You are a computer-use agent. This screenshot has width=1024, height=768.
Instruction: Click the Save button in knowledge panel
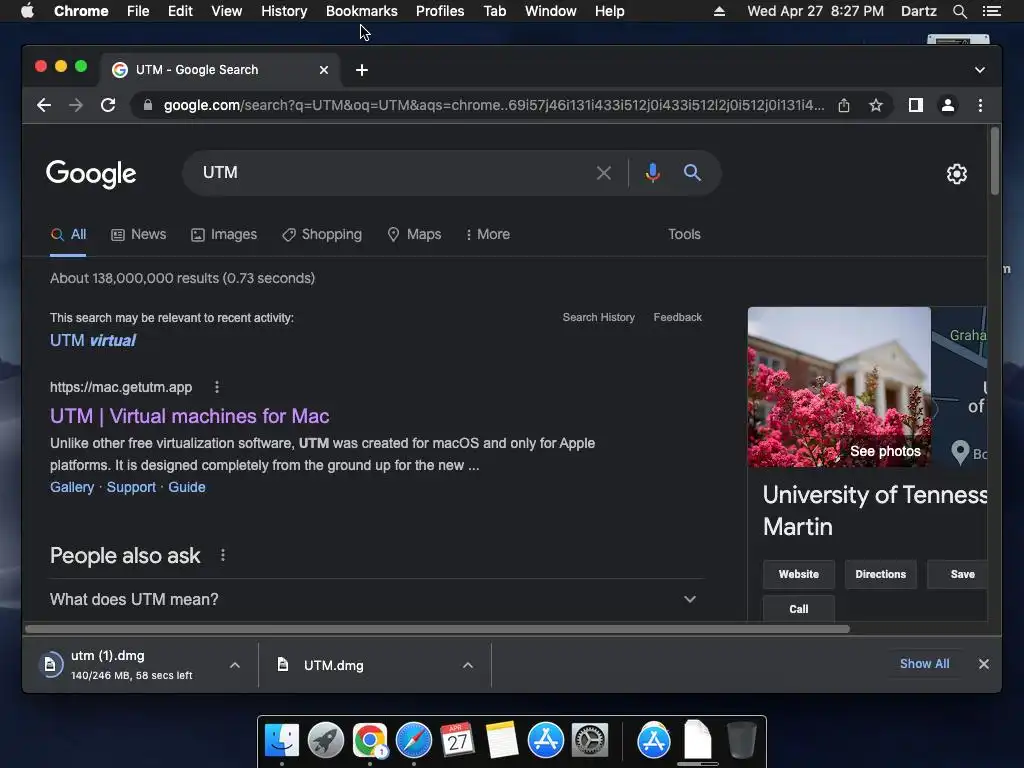957,574
